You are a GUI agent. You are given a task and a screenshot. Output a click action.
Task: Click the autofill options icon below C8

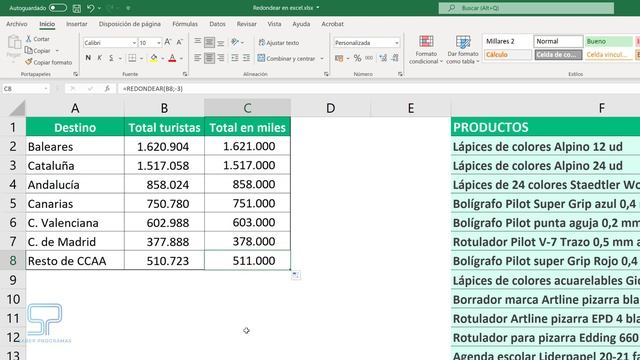coord(296,276)
